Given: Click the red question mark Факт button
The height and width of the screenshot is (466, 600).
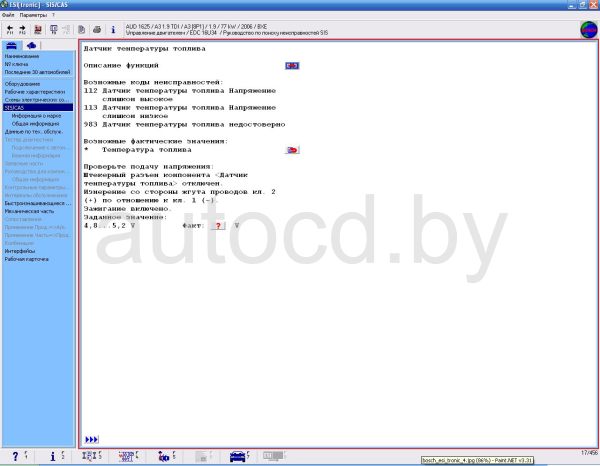Looking at the screenshot, I should (218, 226).
